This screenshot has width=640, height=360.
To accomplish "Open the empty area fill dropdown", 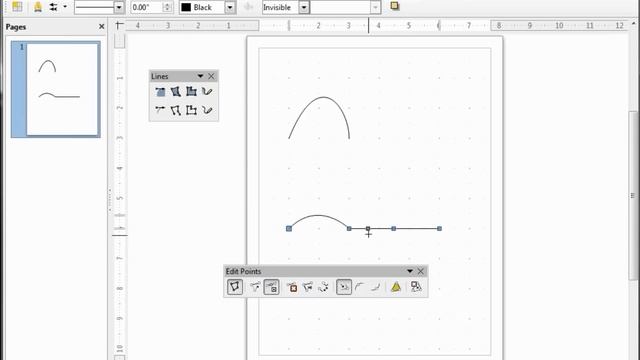I will tap(376, 7).
